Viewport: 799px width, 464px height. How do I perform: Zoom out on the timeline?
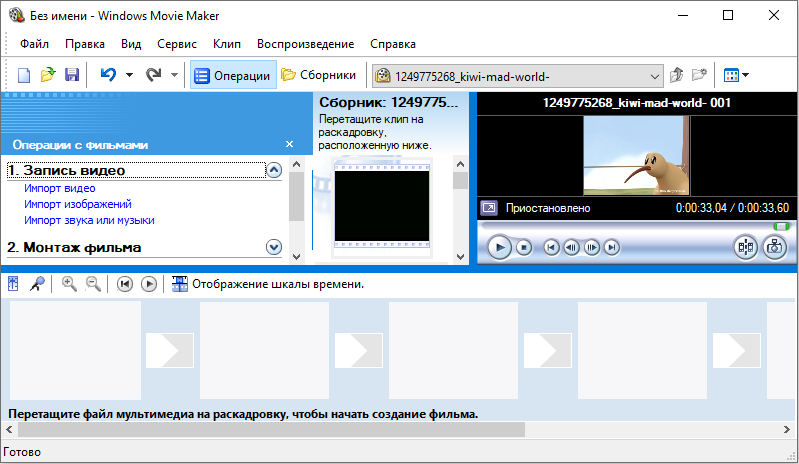(x=93, y=284)
